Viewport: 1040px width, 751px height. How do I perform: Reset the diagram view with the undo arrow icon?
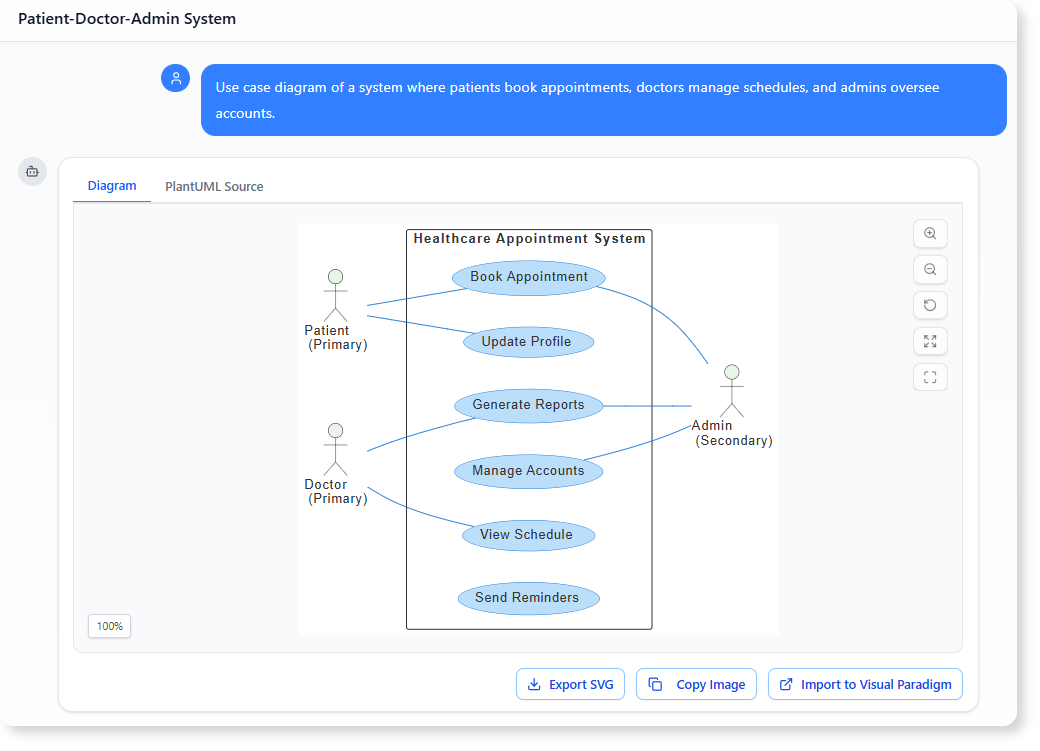(930, 305)
